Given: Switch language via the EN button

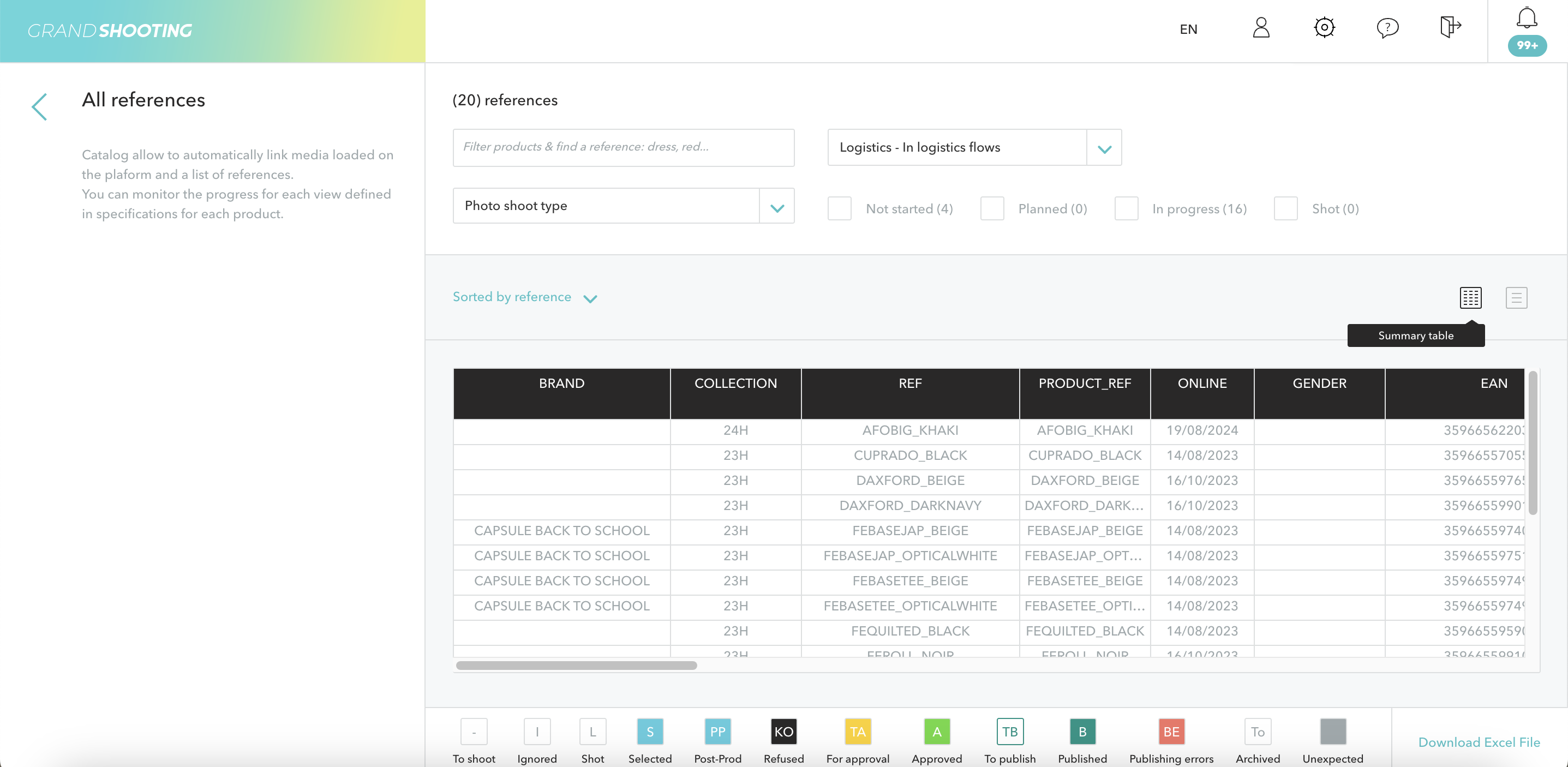Looking at the screenshot, I should click(1188, 29).
